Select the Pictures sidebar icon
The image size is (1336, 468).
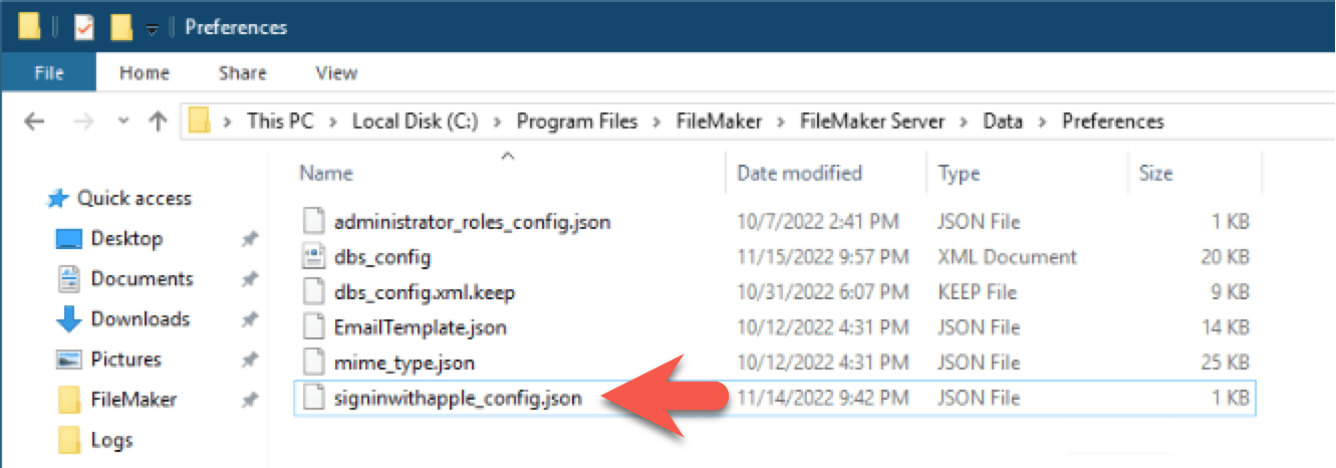click(x=68, y=359)
